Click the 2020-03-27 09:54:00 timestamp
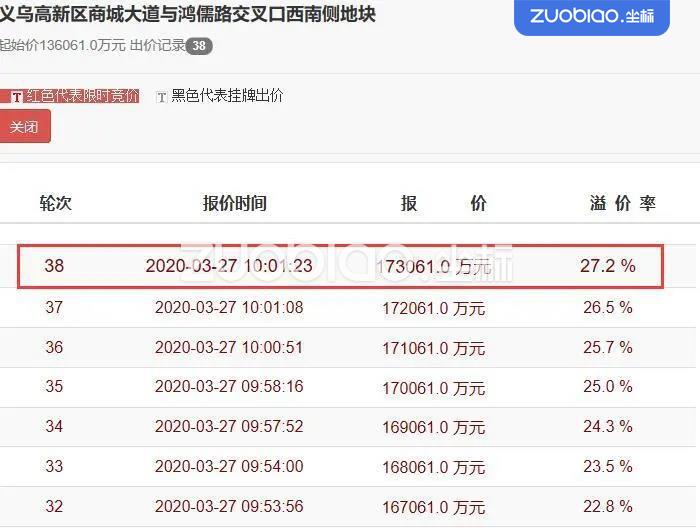Image resolution: width=700 pixels, height=528 pixels. tap(229, 466)
